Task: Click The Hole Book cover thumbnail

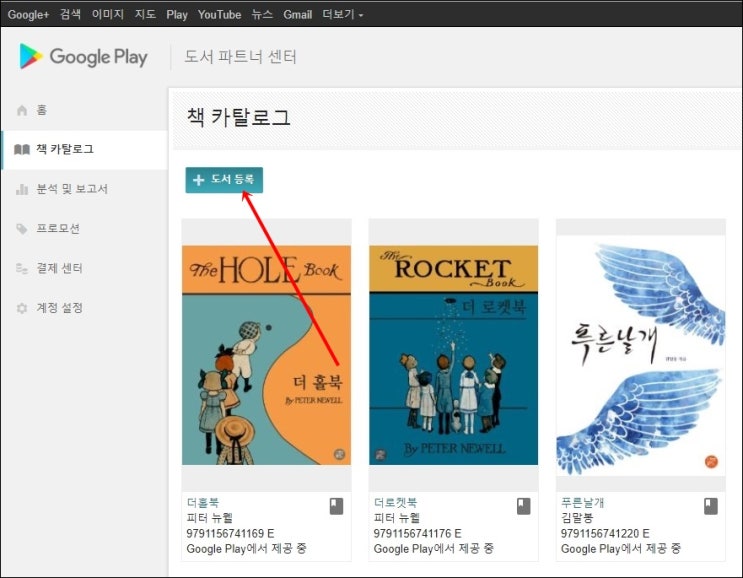Action: pos(266,355)
